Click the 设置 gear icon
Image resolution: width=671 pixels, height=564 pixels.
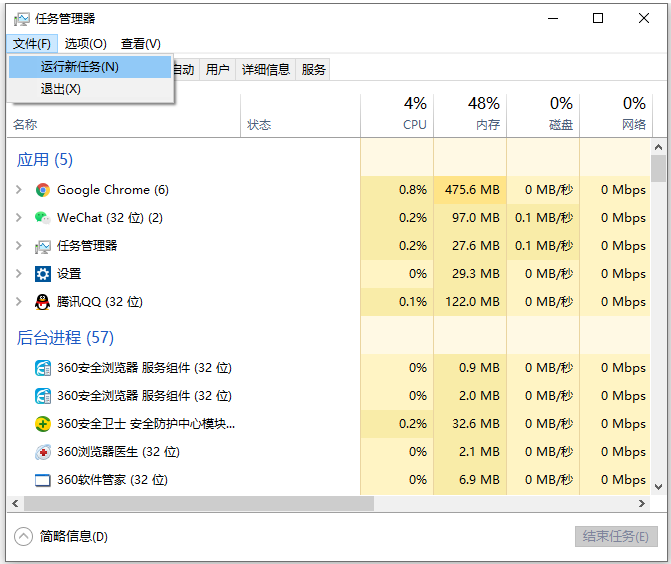tap(43, 274)
